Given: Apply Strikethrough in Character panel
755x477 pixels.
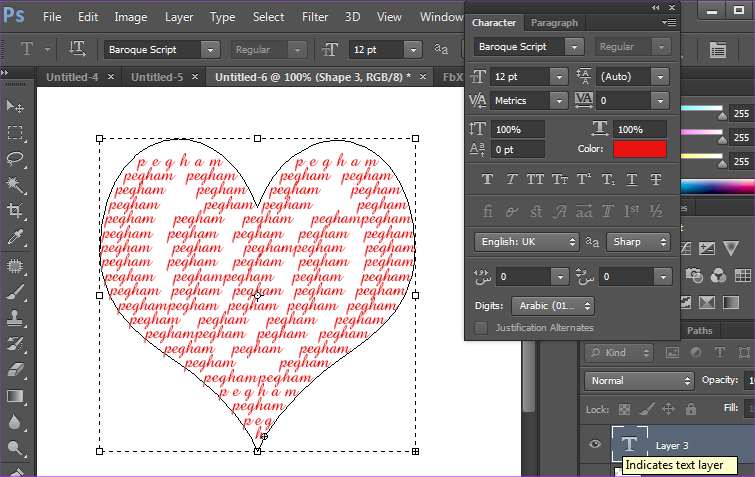Looking at the screenshot, I should tap(656, 180).
